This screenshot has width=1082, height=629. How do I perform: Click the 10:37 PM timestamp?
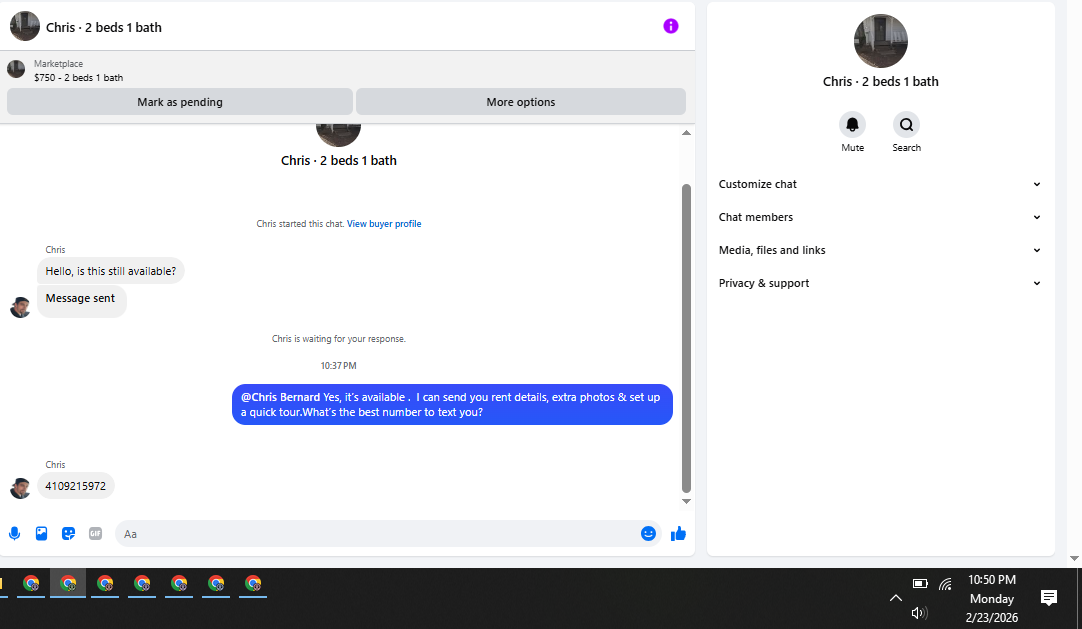click(x=338, y=366)
